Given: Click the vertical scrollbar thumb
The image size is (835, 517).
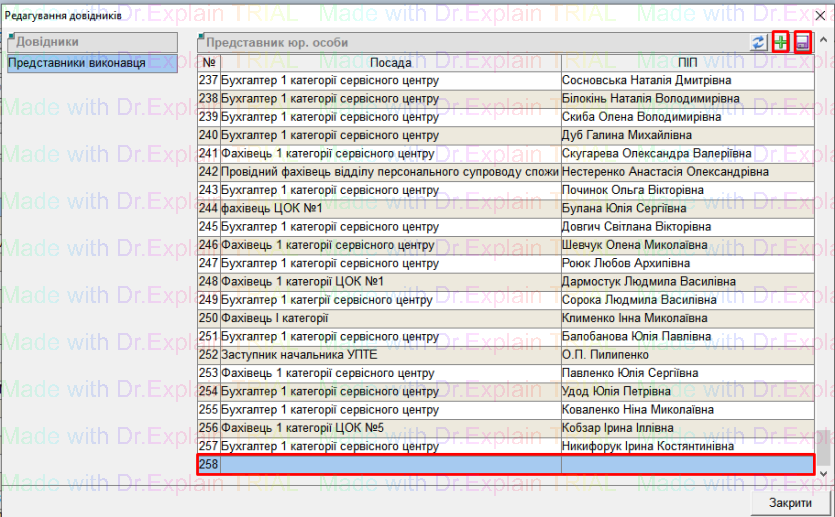Looking at the screenshot, I should click(x=823, y=443).
